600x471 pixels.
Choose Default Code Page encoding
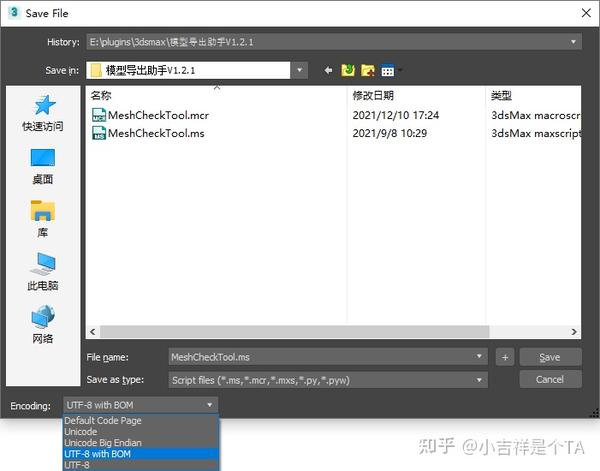point(141,420)
